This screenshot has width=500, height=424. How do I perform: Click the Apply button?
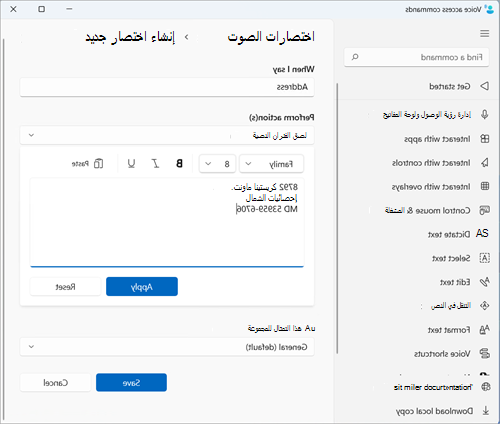coord(142,286)
